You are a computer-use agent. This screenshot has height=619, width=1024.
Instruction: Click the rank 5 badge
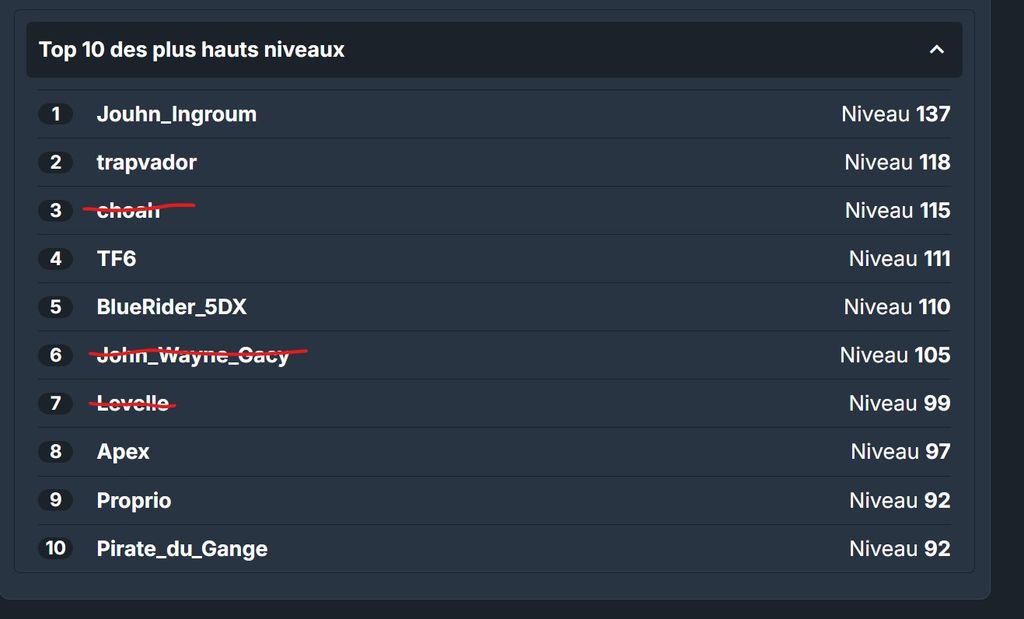coord(56,307)
